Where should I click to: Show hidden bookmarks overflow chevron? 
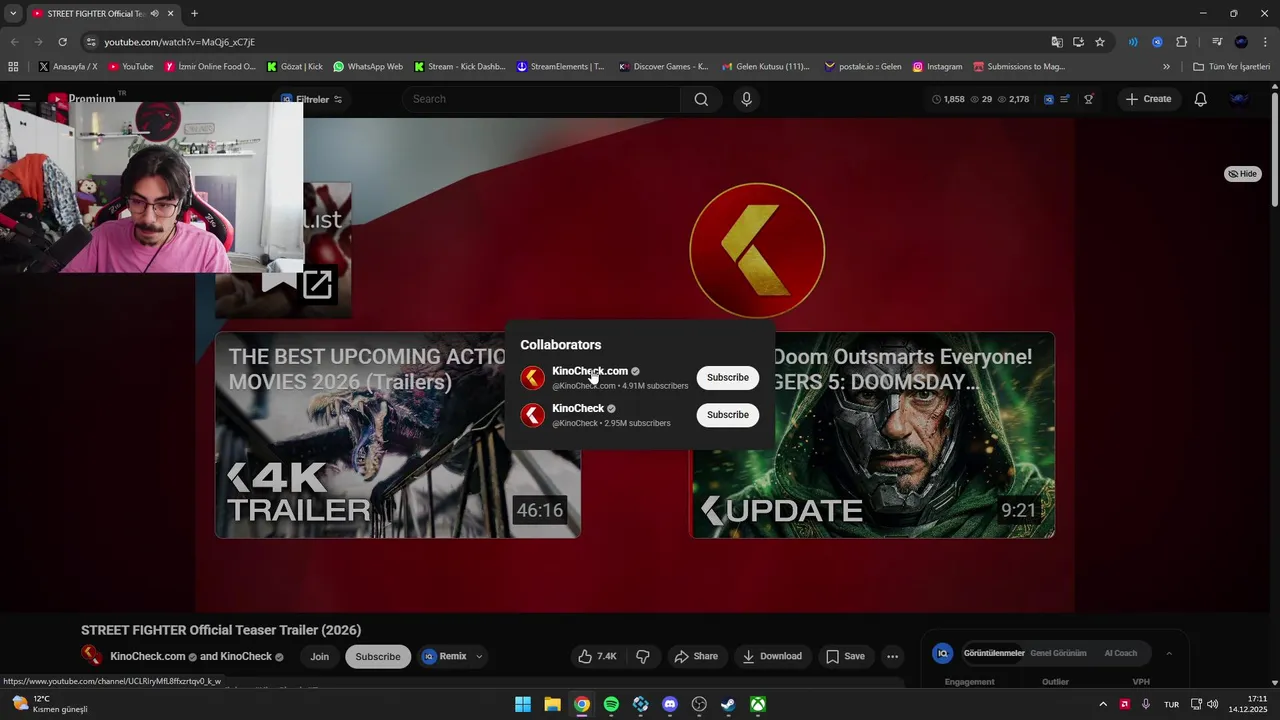[1166, 67]
